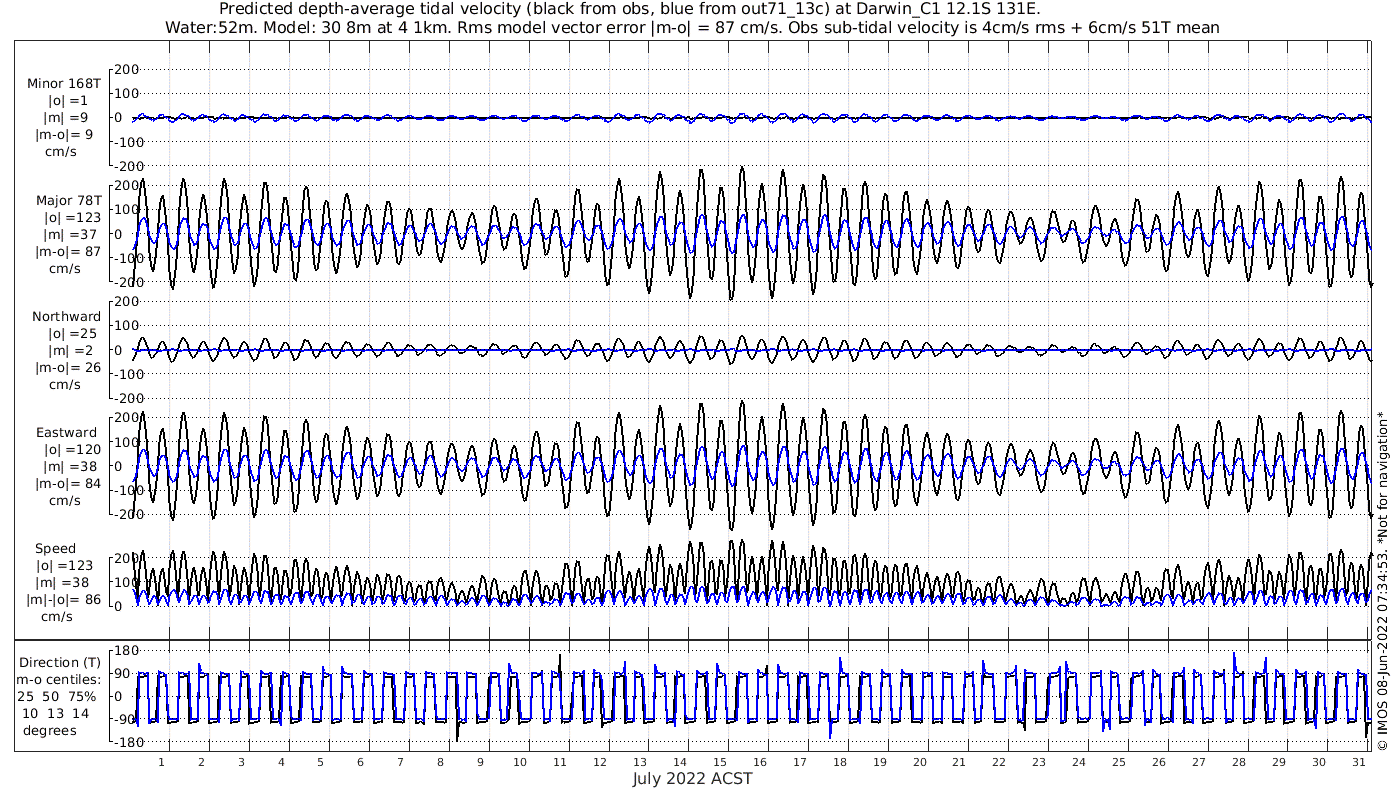Click day '7' on the date axis
Viewport: 1400px width, 800px height.
tap(400, 762)
